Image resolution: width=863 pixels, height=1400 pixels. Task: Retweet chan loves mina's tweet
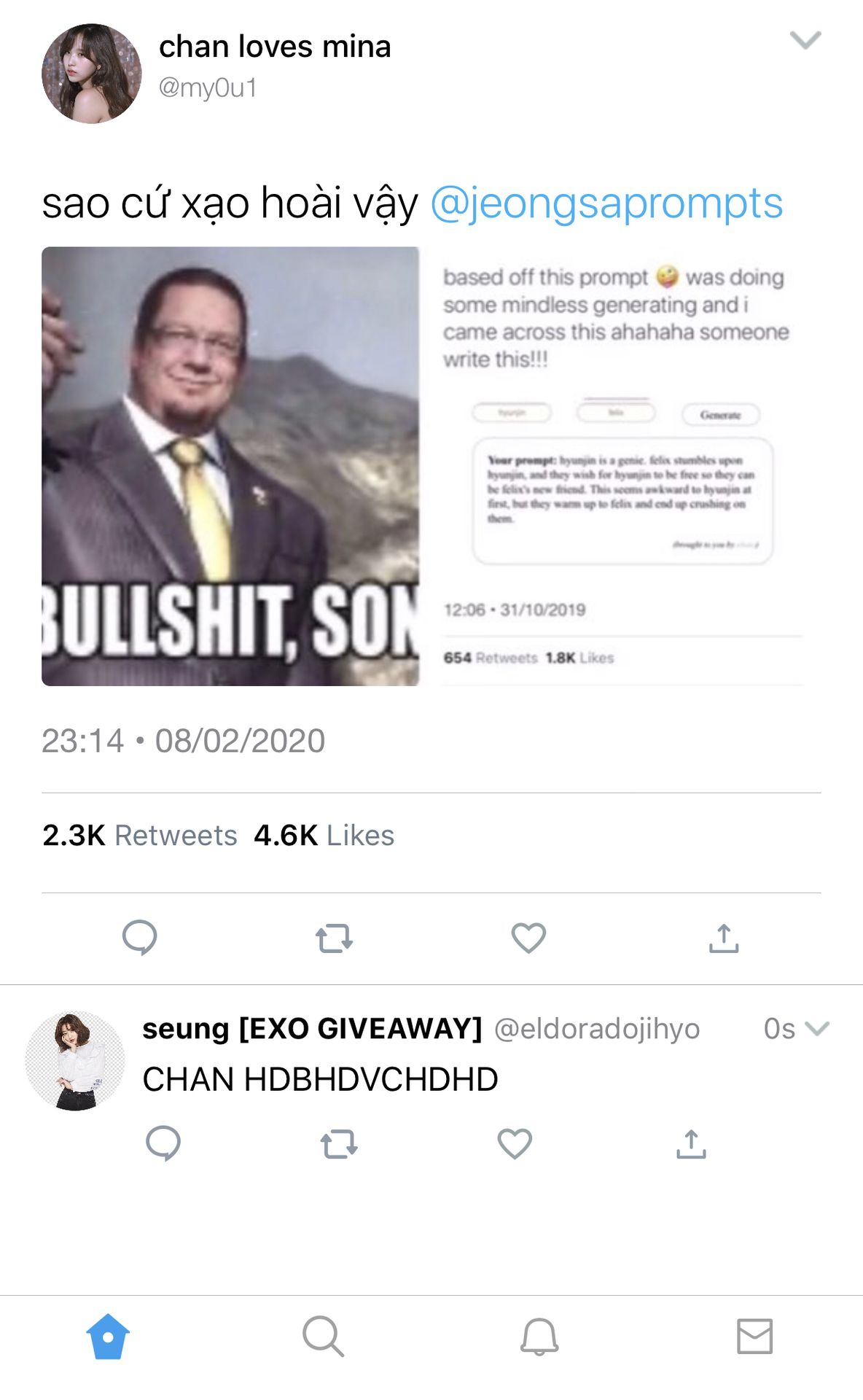335,938
